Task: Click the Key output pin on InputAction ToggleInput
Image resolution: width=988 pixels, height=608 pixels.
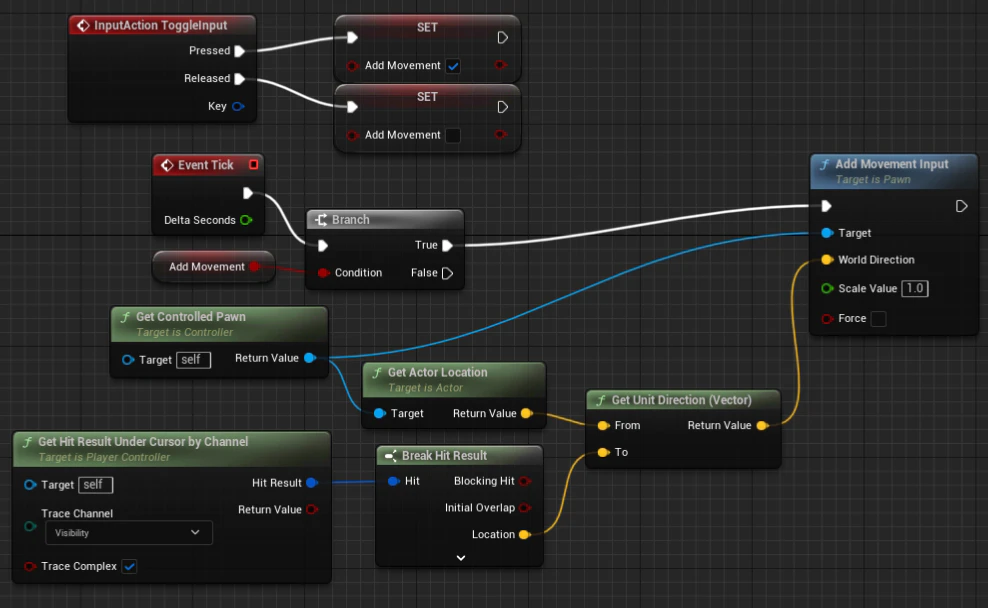Action: 238,106
